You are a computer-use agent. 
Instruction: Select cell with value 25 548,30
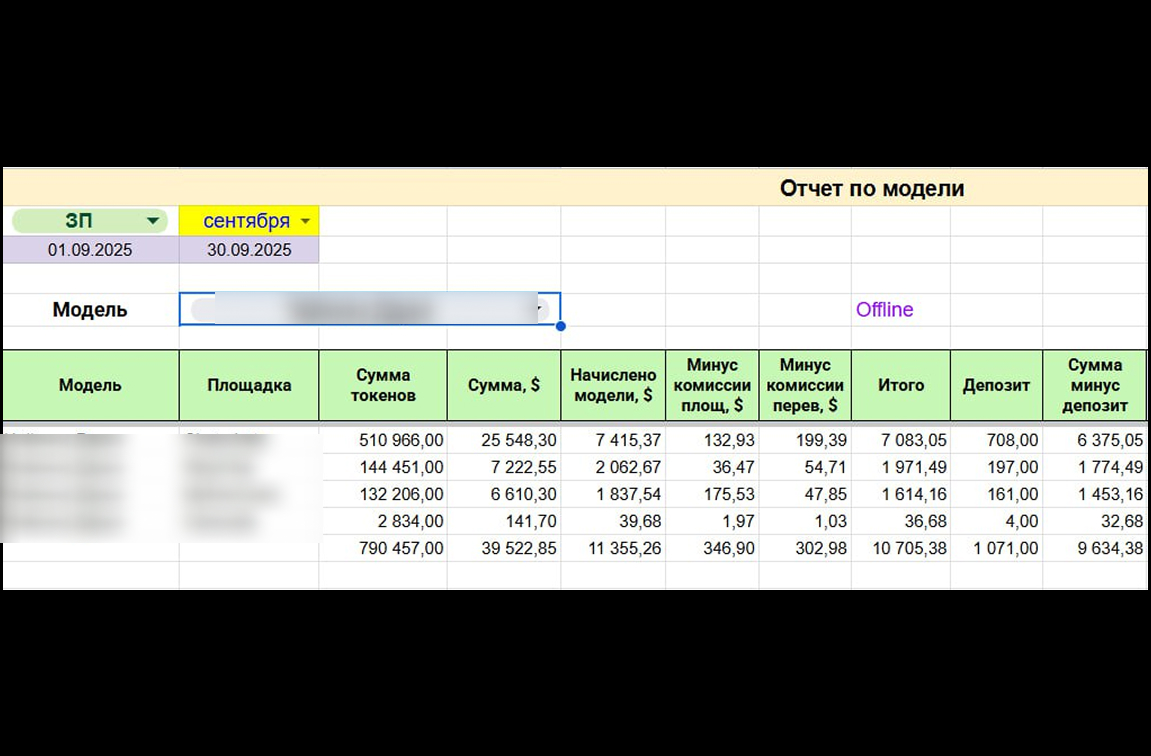coord(504,440)
